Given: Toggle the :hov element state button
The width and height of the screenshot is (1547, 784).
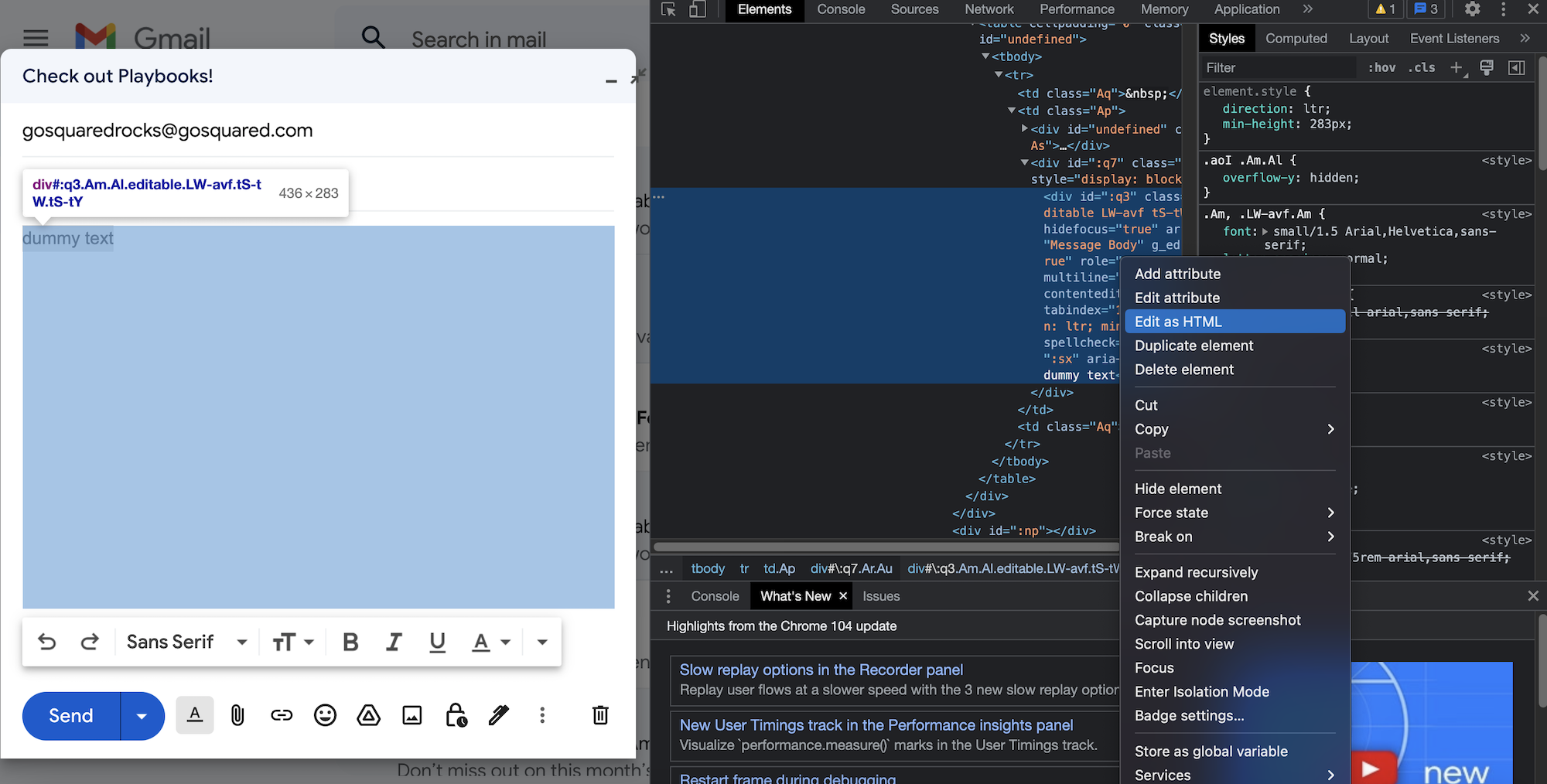Looking at the screenshot, I should 1381,68.
